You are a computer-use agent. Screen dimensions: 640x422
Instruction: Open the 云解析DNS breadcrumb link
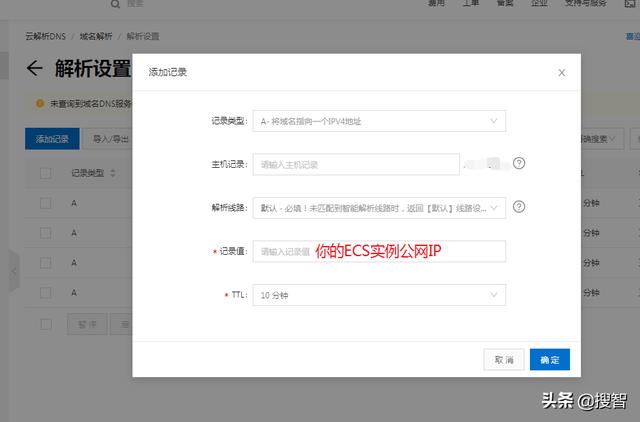pos(45,36)
